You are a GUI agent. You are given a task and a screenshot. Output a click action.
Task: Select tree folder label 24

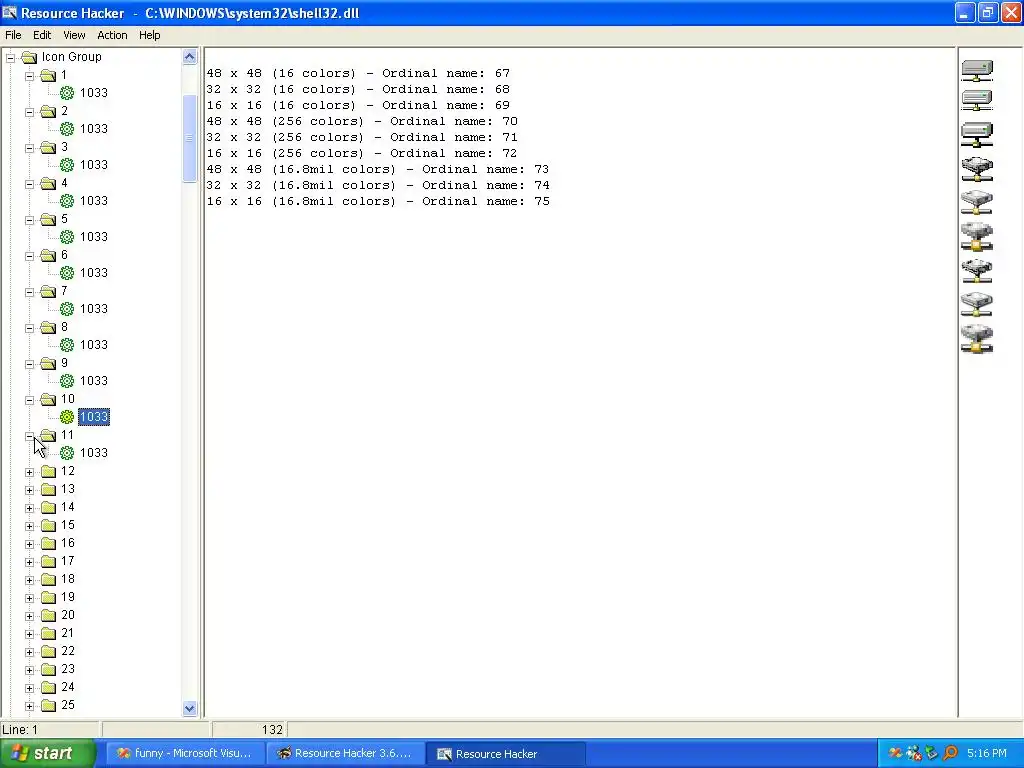click(68, 687)
